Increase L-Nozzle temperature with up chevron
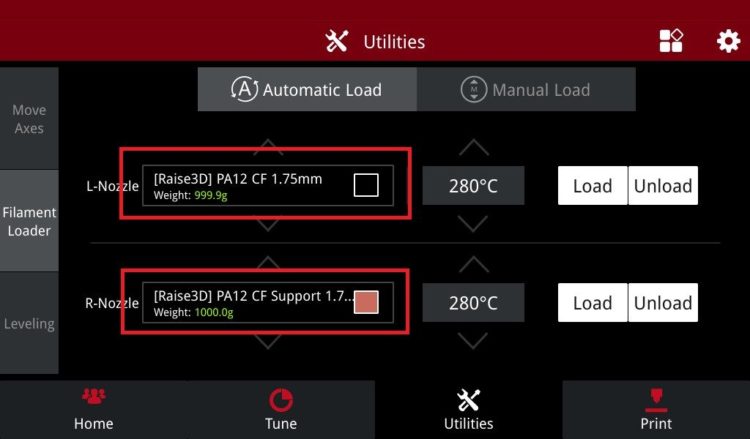The height and width of the screenshot is (439, 750). point(474,147)
